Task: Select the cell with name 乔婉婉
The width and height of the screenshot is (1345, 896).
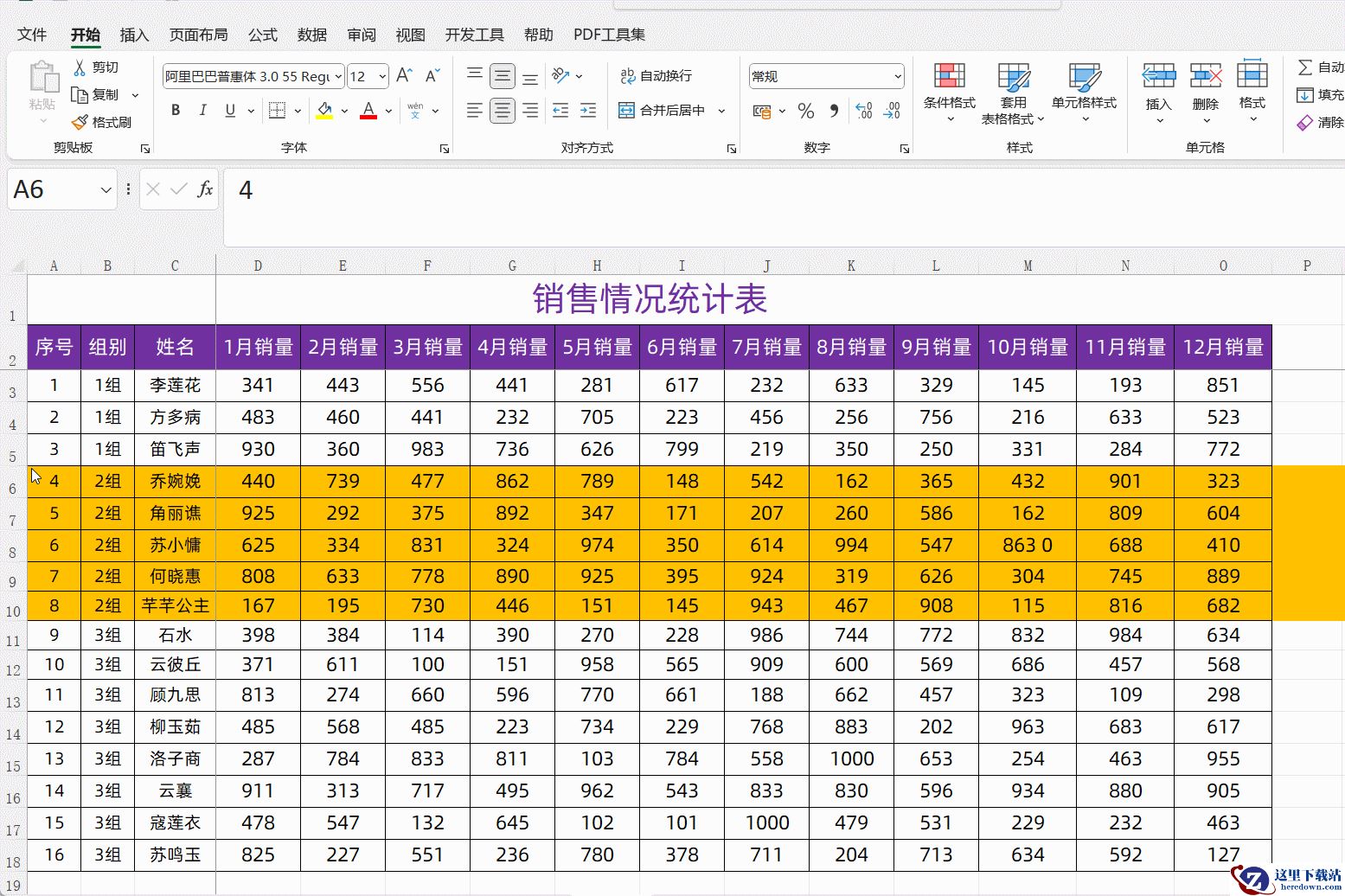Action: coord(175,481)
